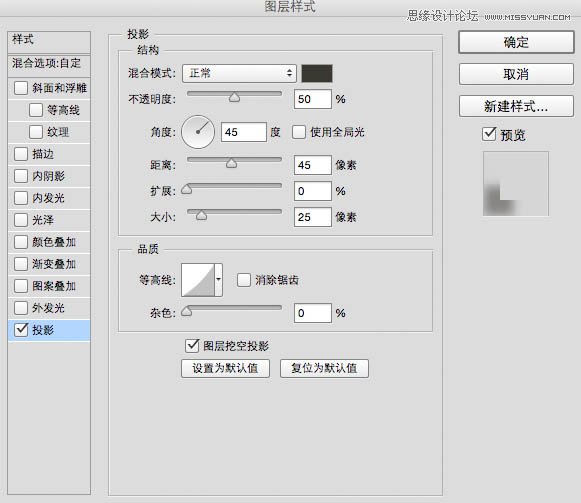
Task: Enable the 光泽 checkbox
Action: click(x=21, y=220)
